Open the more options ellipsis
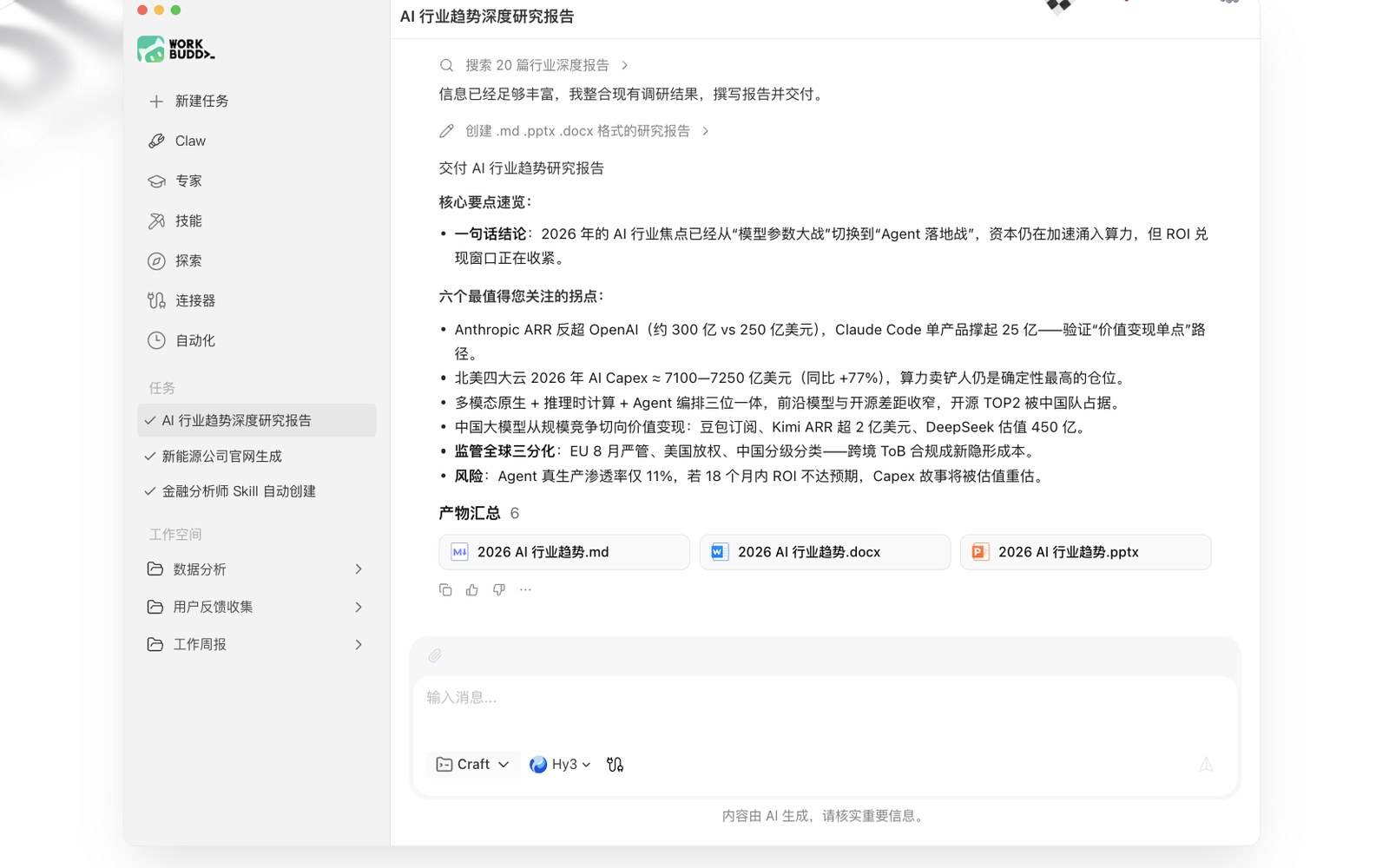The image size is (1389, 868). coord(525,590)
